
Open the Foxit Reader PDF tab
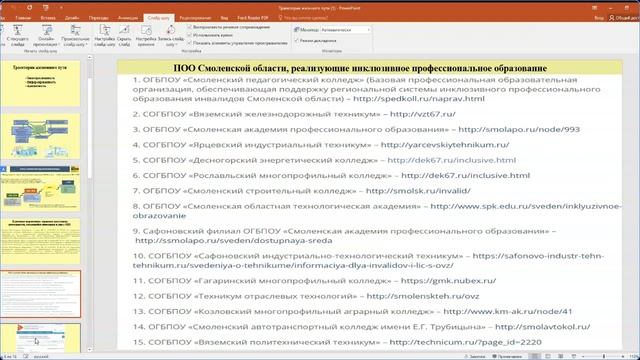(x=253, y=18)
